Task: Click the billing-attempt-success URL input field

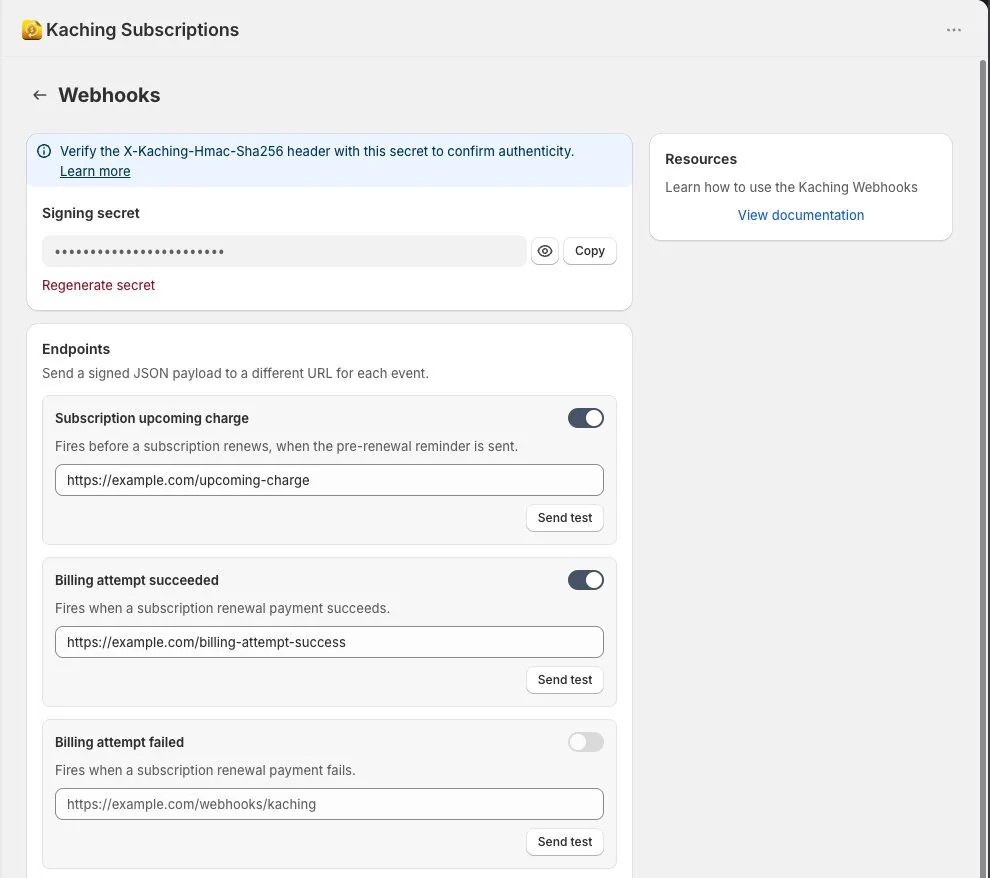Action: 329,642
